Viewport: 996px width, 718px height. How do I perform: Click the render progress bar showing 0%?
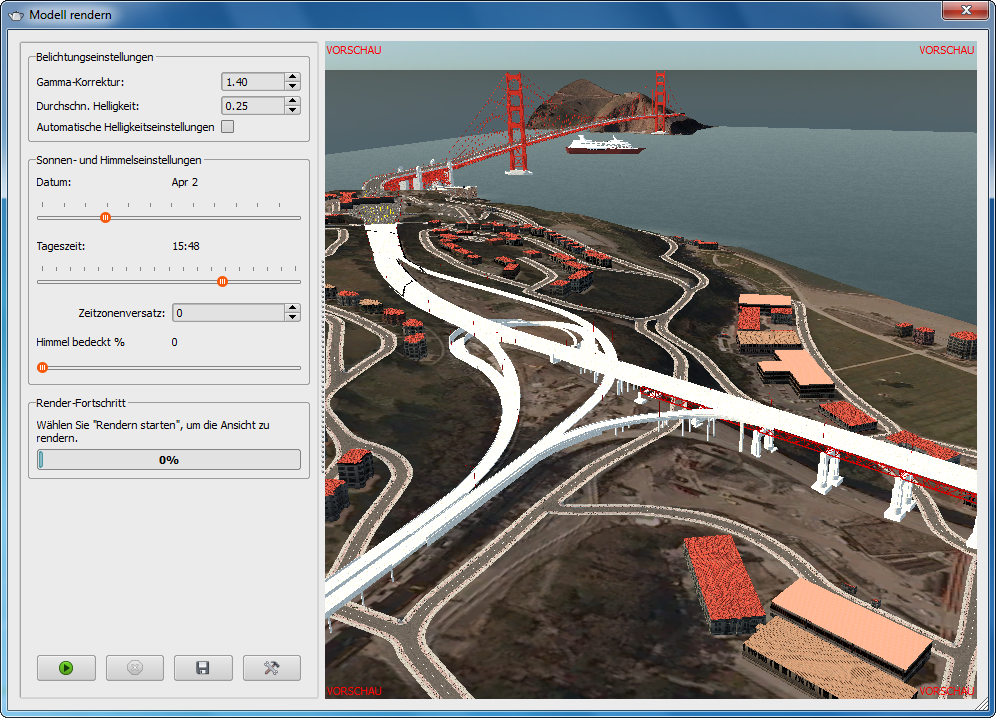pyautogui.click(x=168, y=460)
